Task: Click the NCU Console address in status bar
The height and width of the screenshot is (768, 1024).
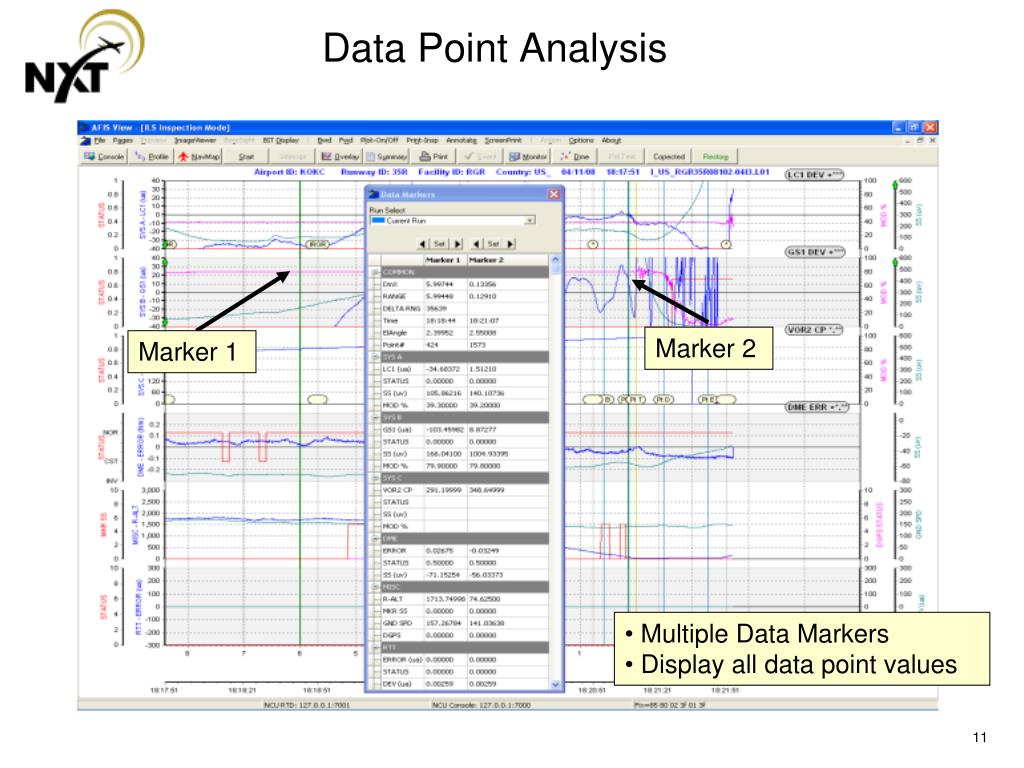Action: [481, 705]
